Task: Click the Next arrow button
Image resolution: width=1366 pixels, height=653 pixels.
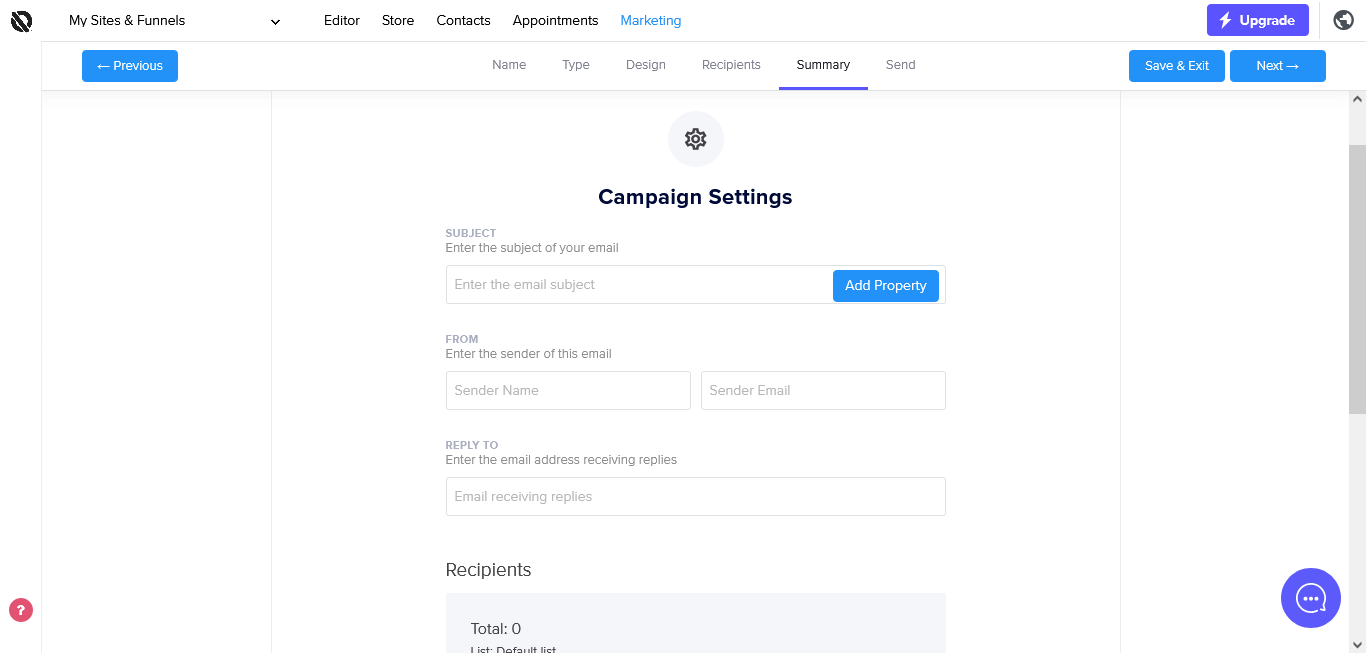Action: point(1277,66)
